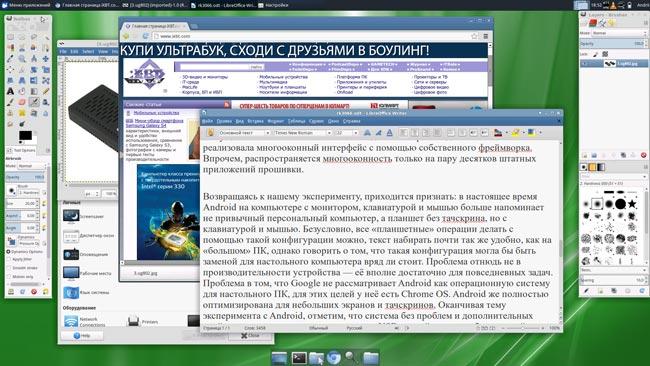Open Mode dropdown in GIMP tool options
Image resolution: width=650 pixels, height=366 pixels.
pyautogui.click(x=31, y=166)
